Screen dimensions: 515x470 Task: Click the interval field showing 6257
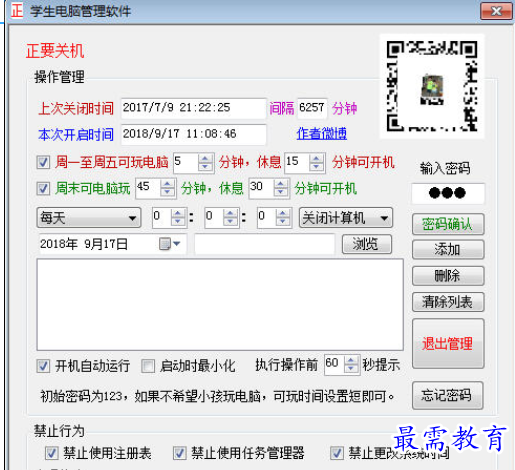312,108
